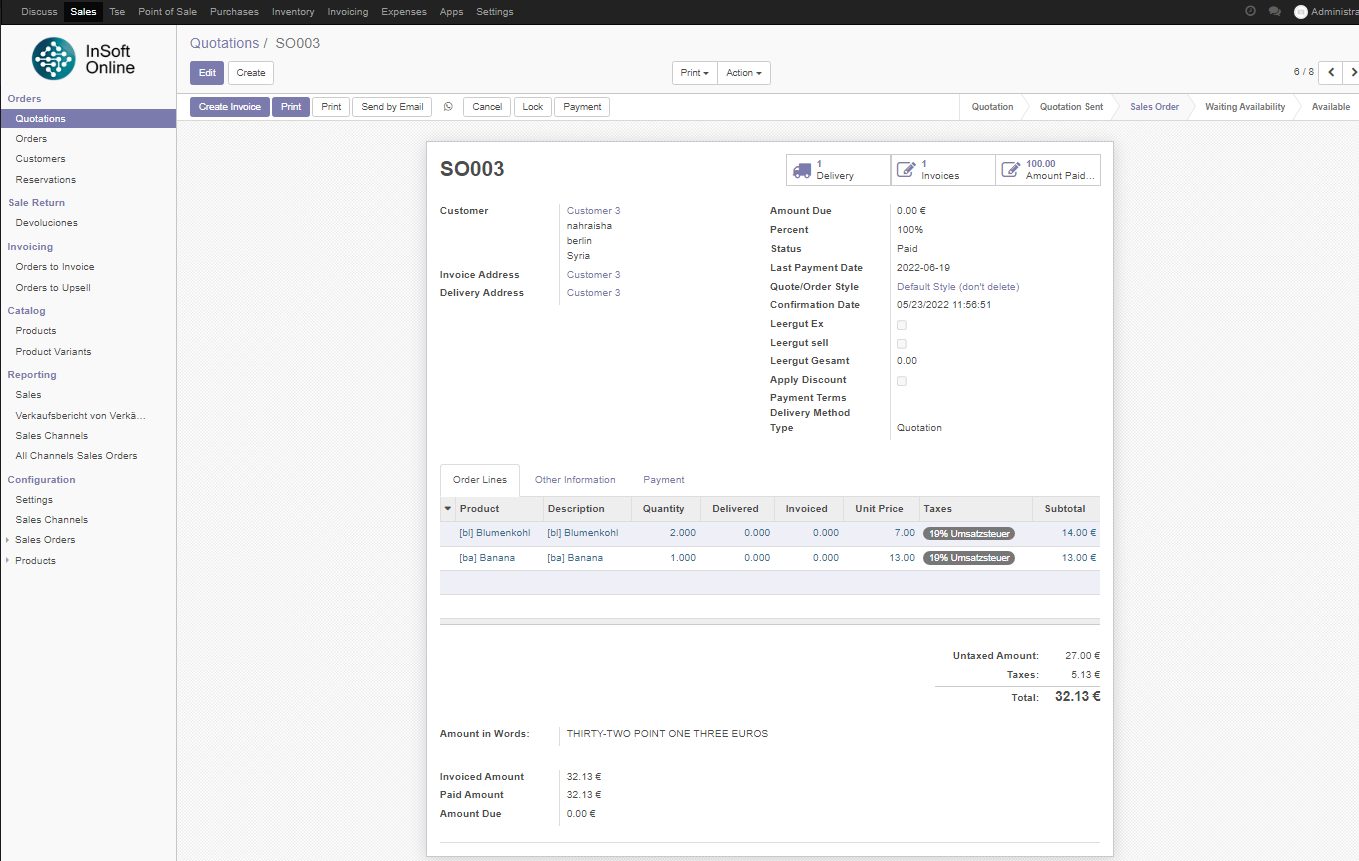Open the Tse menu
The width and height of the screenshot is (1359, 861).
point(117,12)
